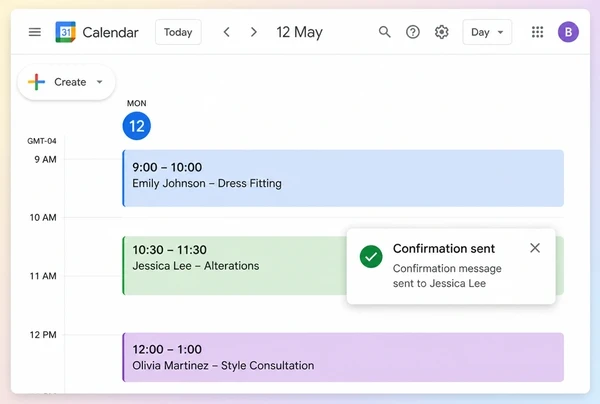Click the 12 PM time label

43,335
